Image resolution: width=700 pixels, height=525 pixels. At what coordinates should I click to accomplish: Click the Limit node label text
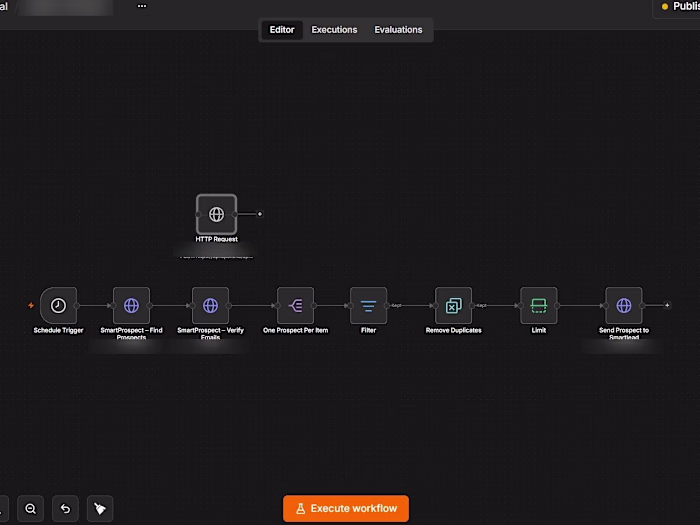(538, 330)
